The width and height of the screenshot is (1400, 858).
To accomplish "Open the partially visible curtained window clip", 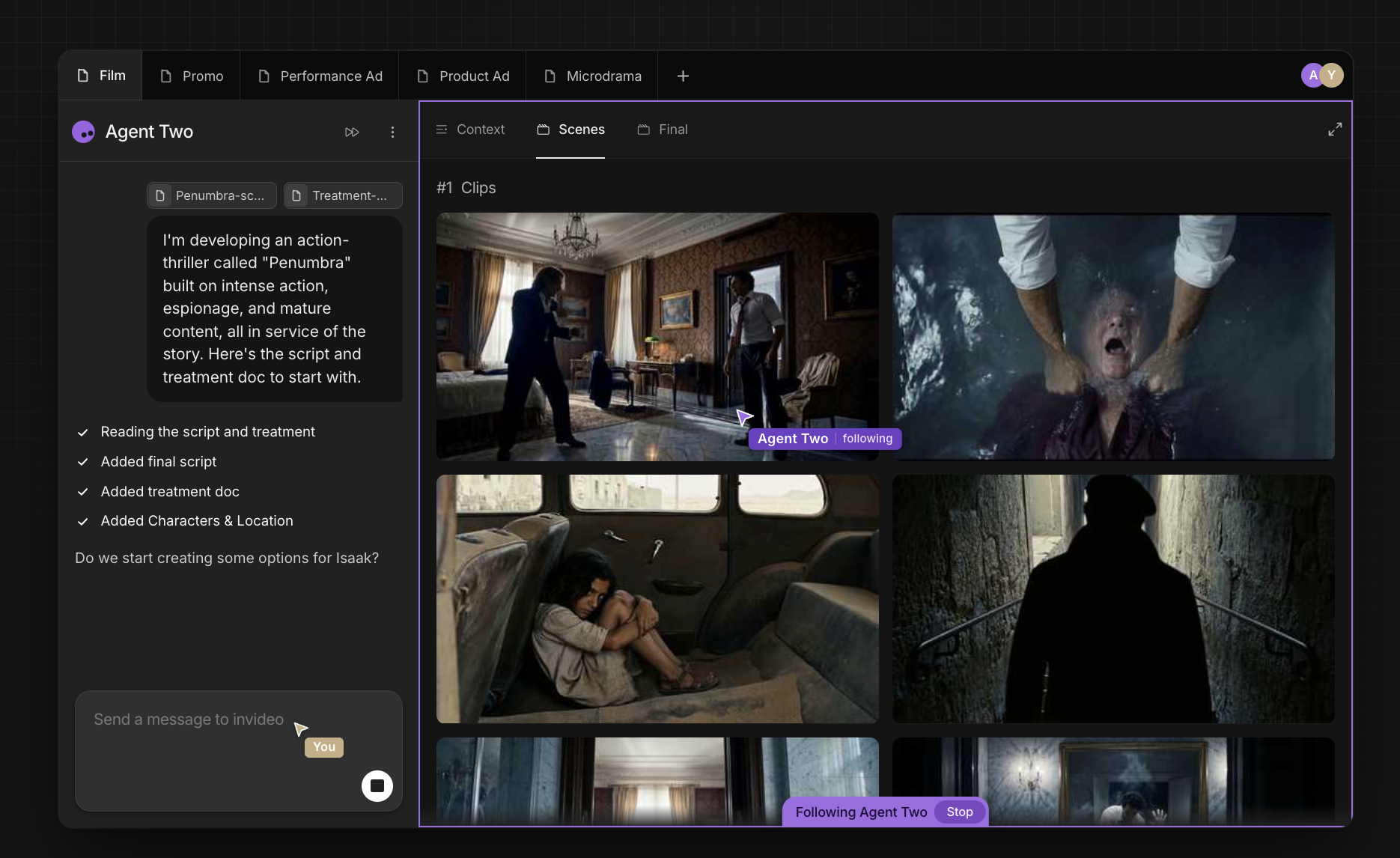I will (657, 781).
